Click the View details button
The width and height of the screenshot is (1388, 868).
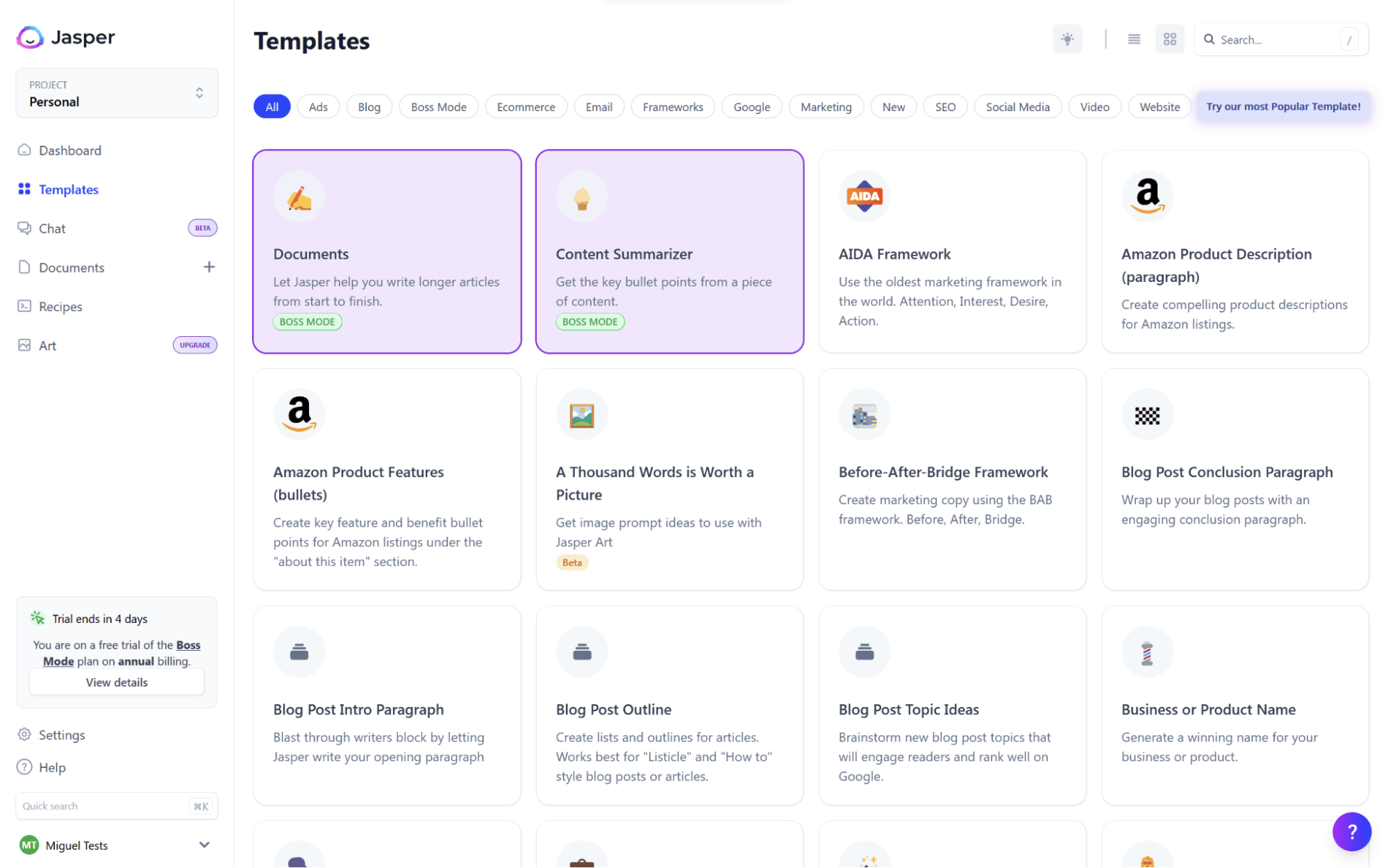117,682
